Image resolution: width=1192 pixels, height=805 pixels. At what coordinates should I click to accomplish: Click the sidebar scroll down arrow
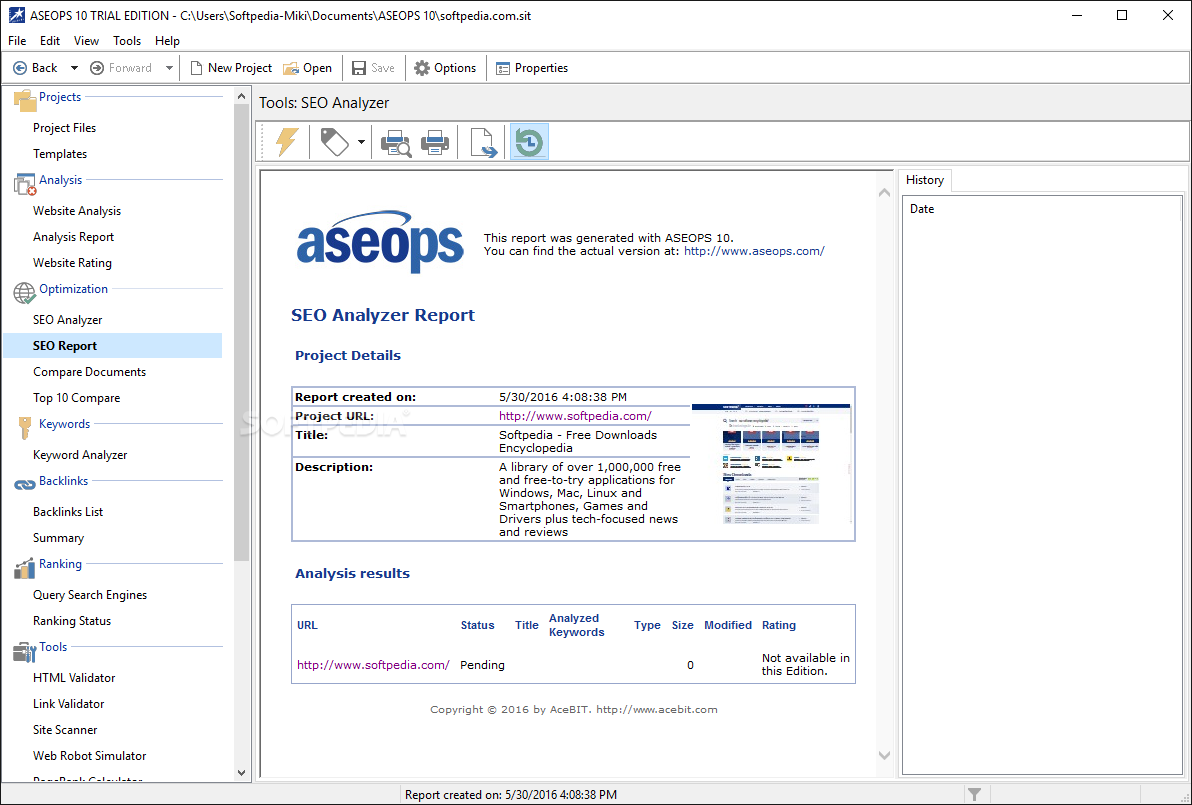[242, 772]
